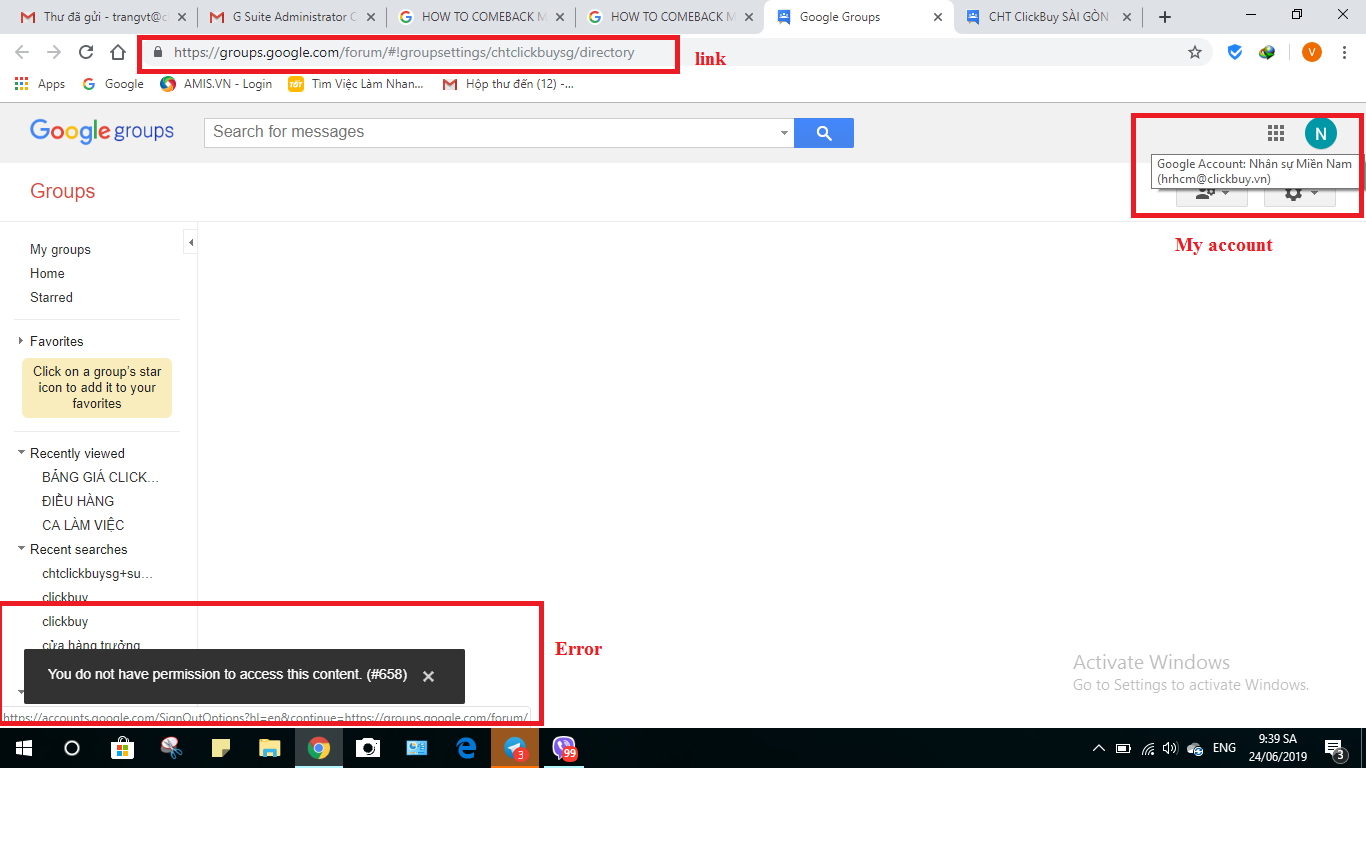The image size is (1366, 850).
Task: Bookmark this page with the star
Action: [x=1195, y=53]
